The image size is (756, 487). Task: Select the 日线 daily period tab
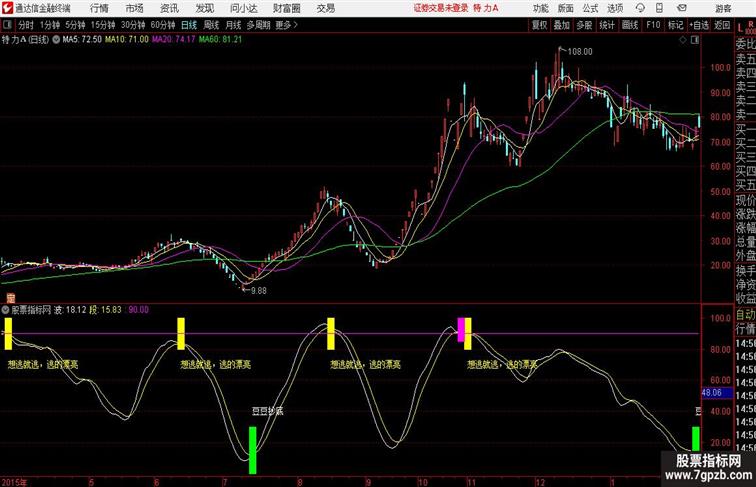[189, 25]
